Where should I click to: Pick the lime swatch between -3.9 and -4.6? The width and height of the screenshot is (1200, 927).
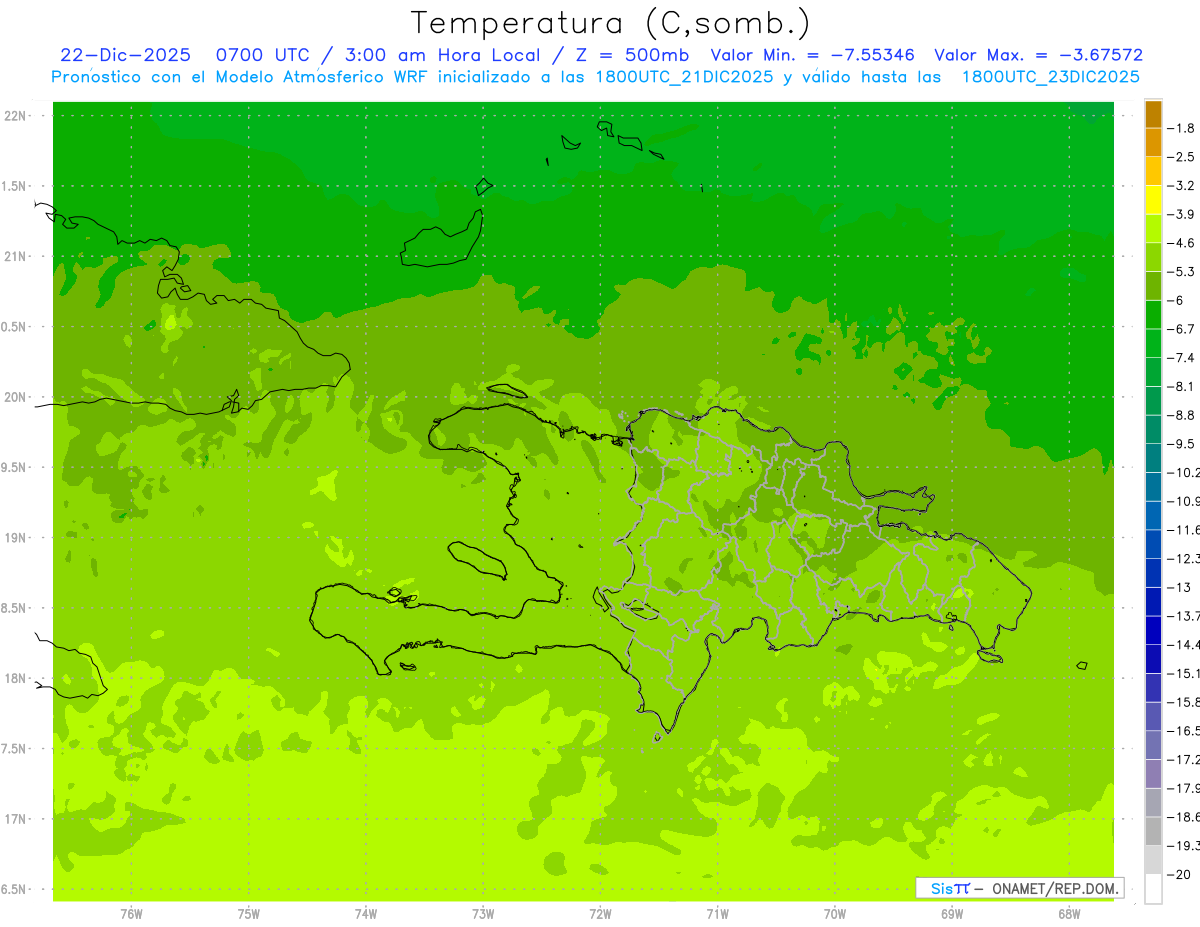click(1153, 229)
